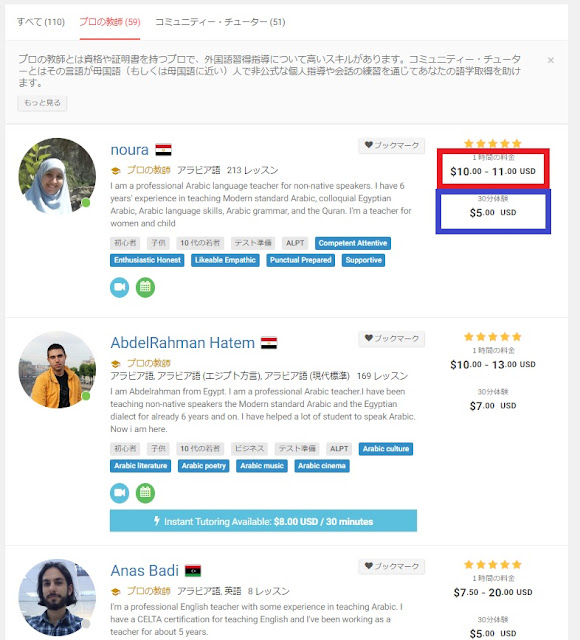Click the Likeable Empathic tag
The image size is (580, 640).
point(225,260)
